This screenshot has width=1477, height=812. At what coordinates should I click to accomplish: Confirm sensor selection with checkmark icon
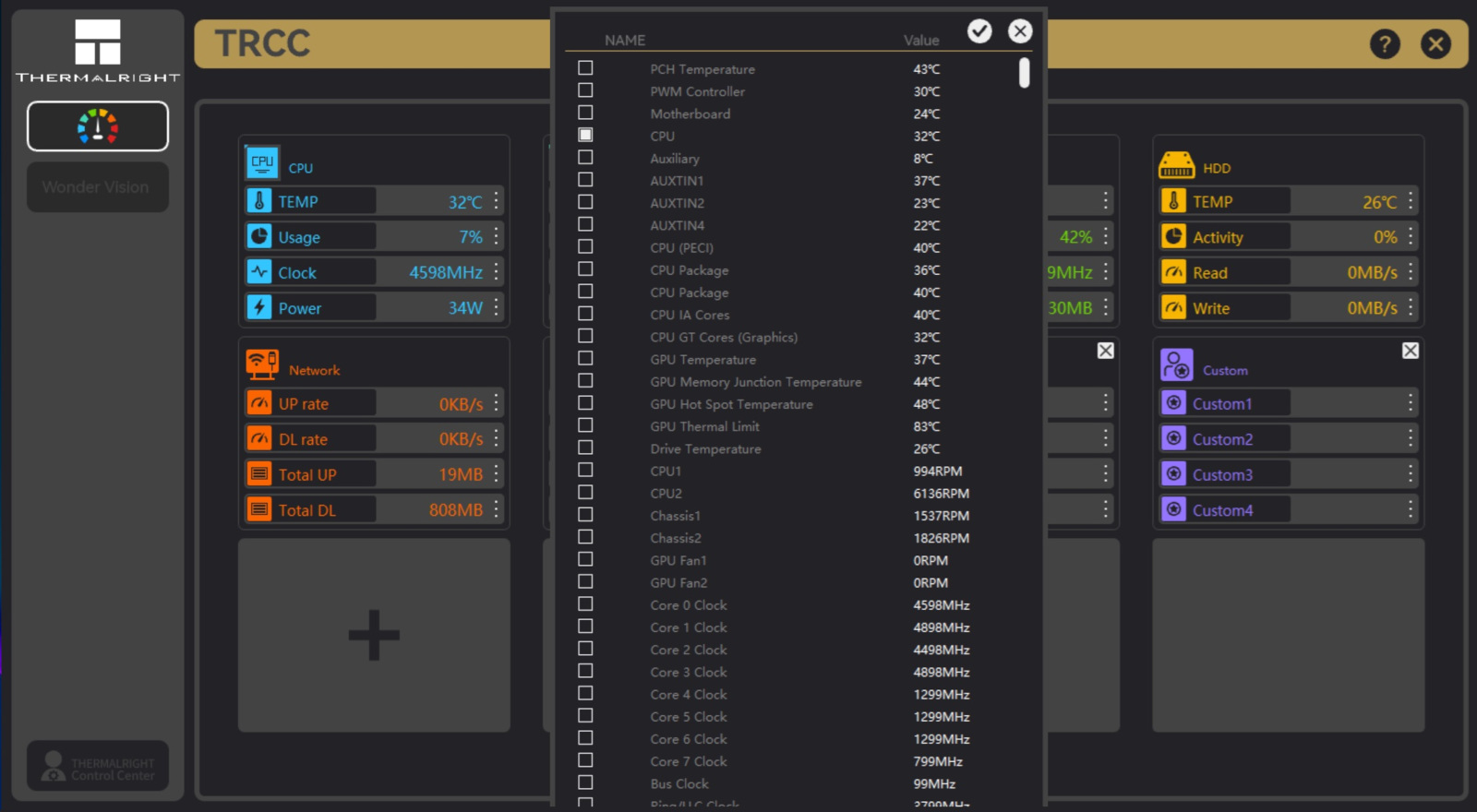coord(979,31)
